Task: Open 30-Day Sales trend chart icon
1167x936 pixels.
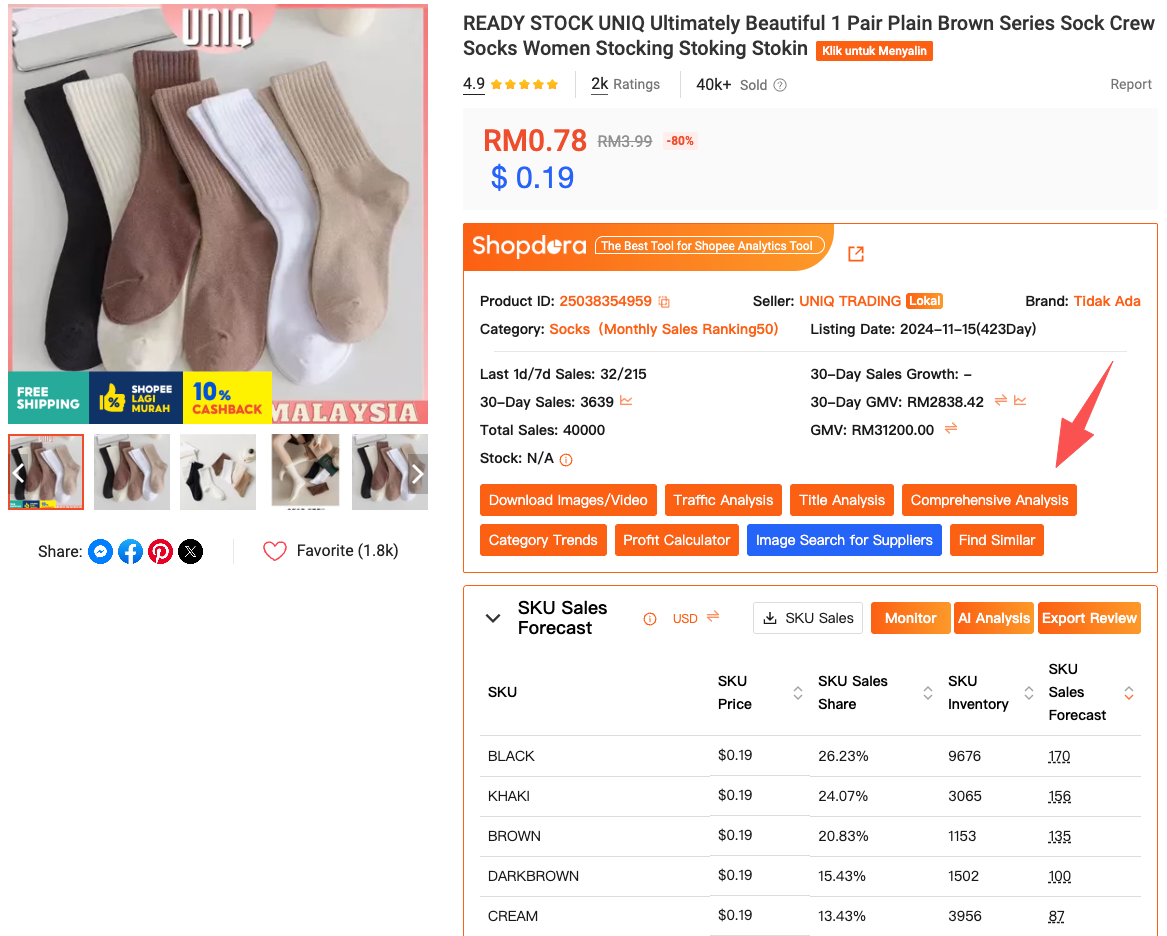Action: pos(626,401)
